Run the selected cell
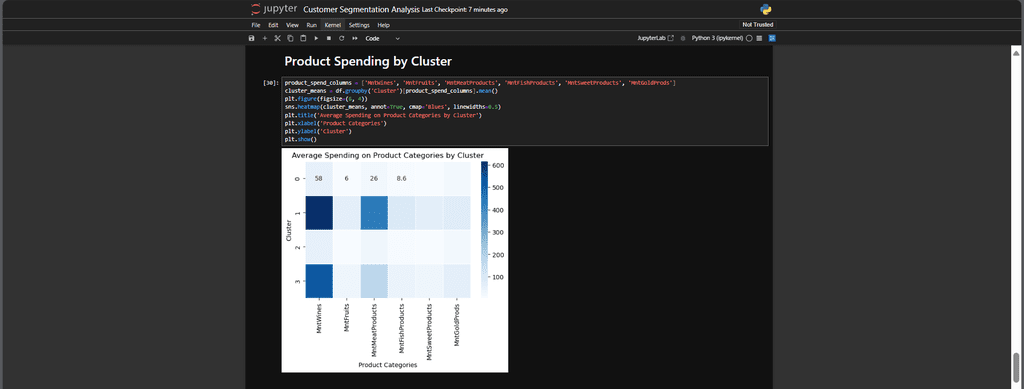Image resolution: width=1024 pixels, height=389 pixels. click(x=316, y=39)
